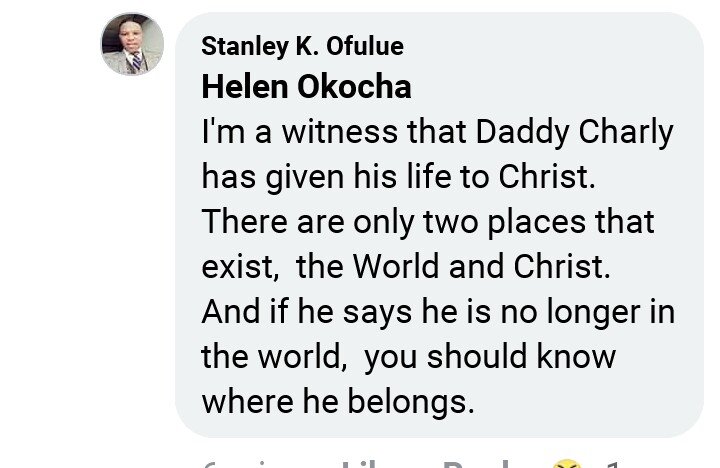Image resolution: width=720 pixels, height=468 pixels.
Task: Click the line 'I'm a witness that Daddy Charly'
Action: [437, 132]
